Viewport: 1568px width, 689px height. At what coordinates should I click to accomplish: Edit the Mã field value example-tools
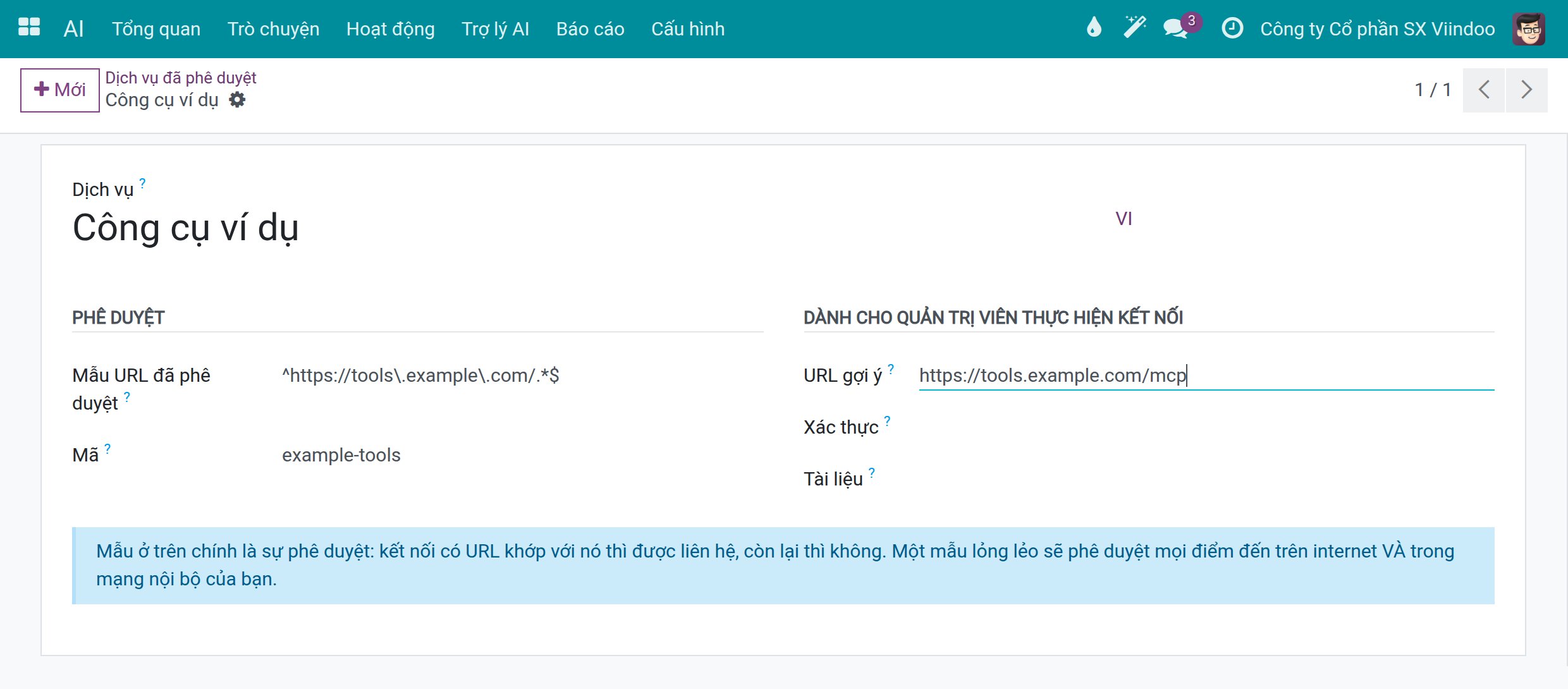(x=522, y=455)
